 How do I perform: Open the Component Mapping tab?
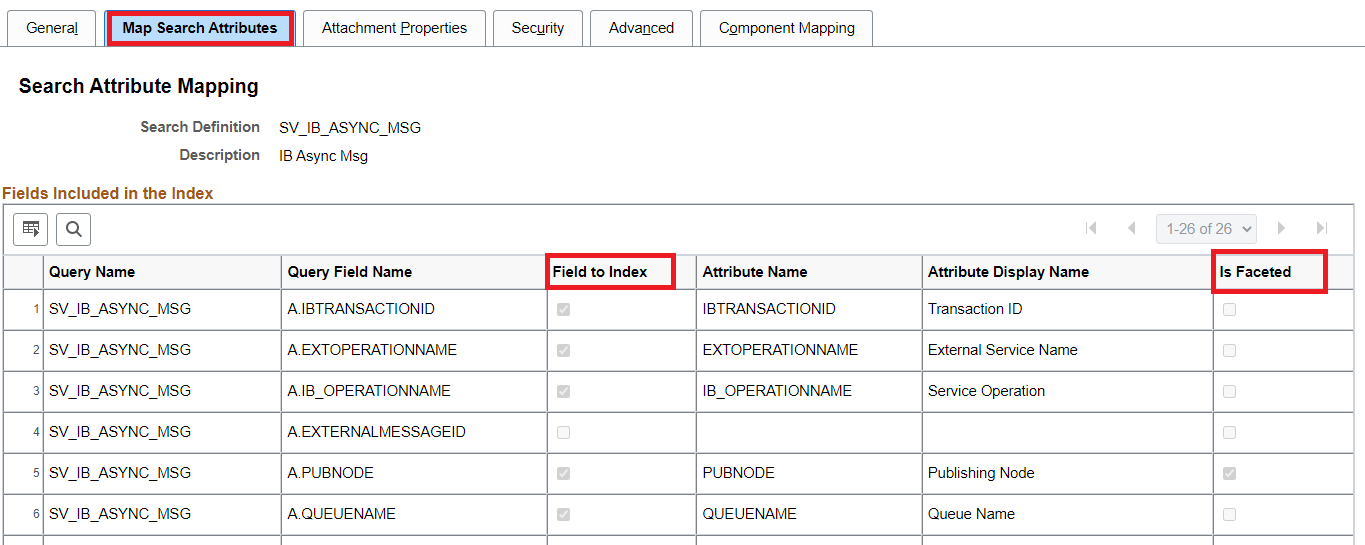tap(786, 28)
